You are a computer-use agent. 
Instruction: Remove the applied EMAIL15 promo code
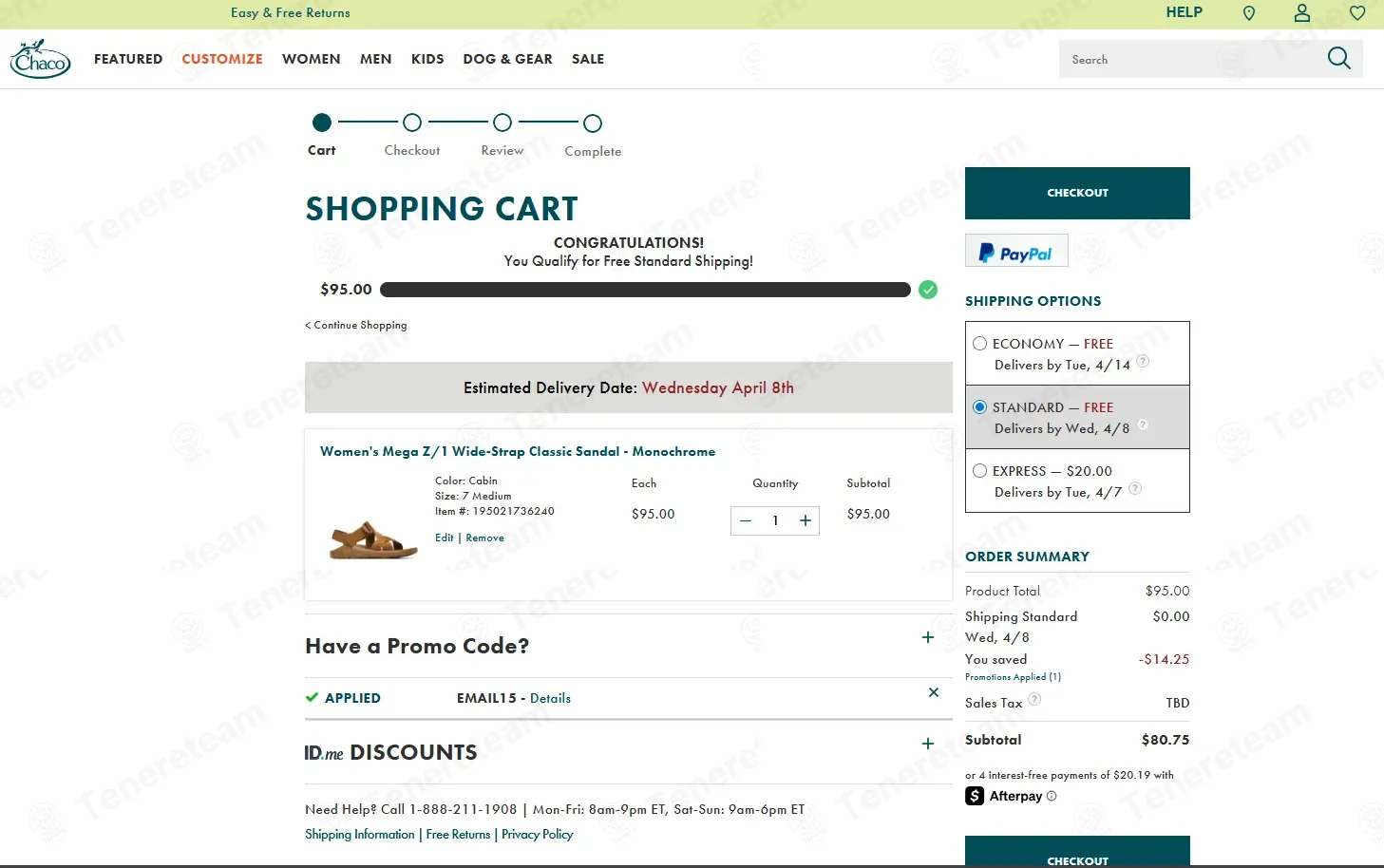click(934, 692)
